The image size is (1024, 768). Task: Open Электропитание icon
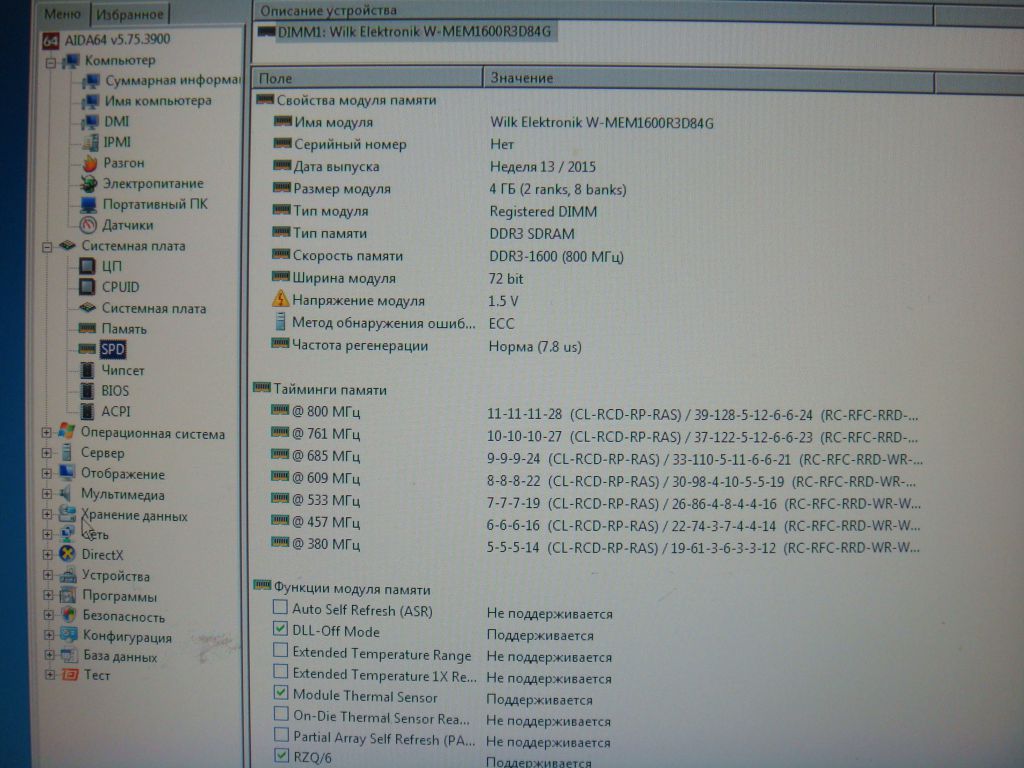tap(89, 184)
